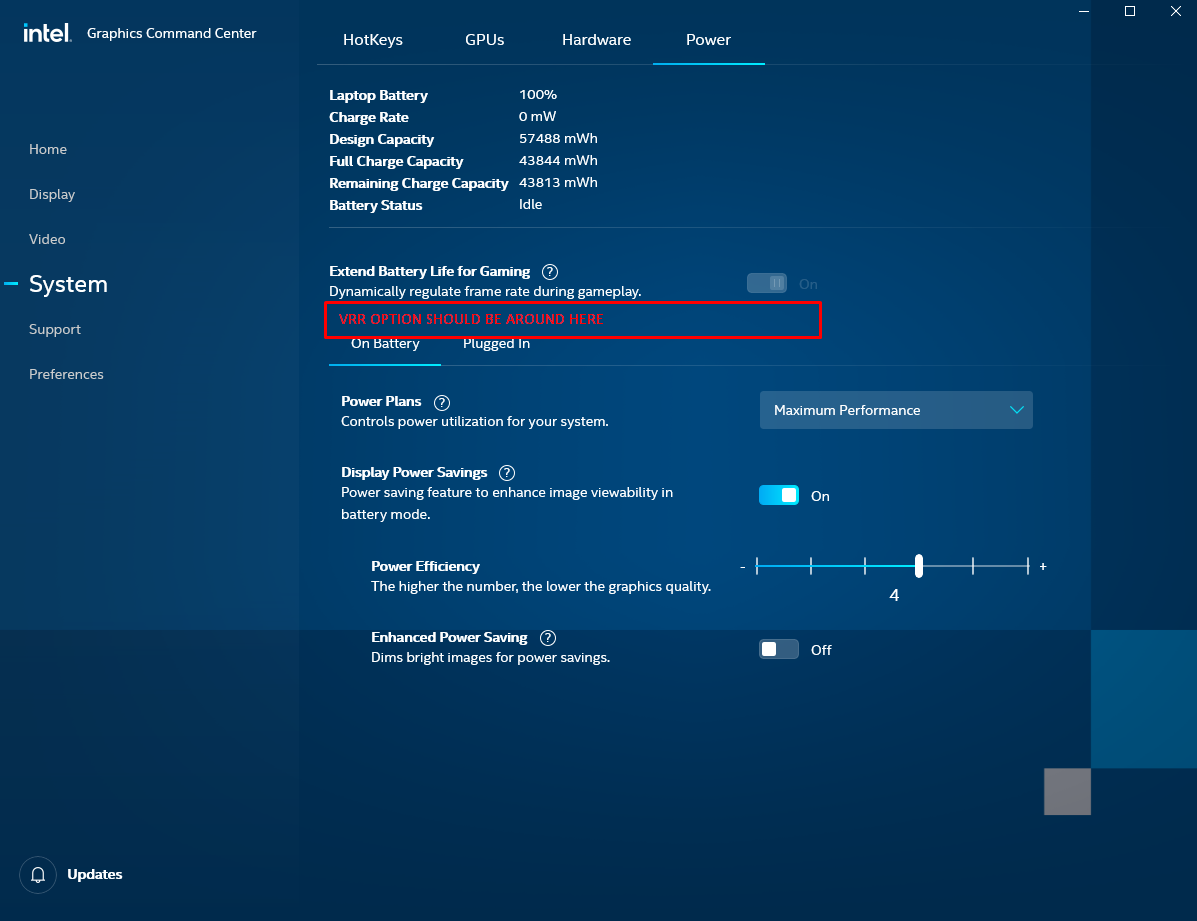Click the Power Plans help icon
The width and height of the screenshot is (1197, 921).
click(441, 402)
